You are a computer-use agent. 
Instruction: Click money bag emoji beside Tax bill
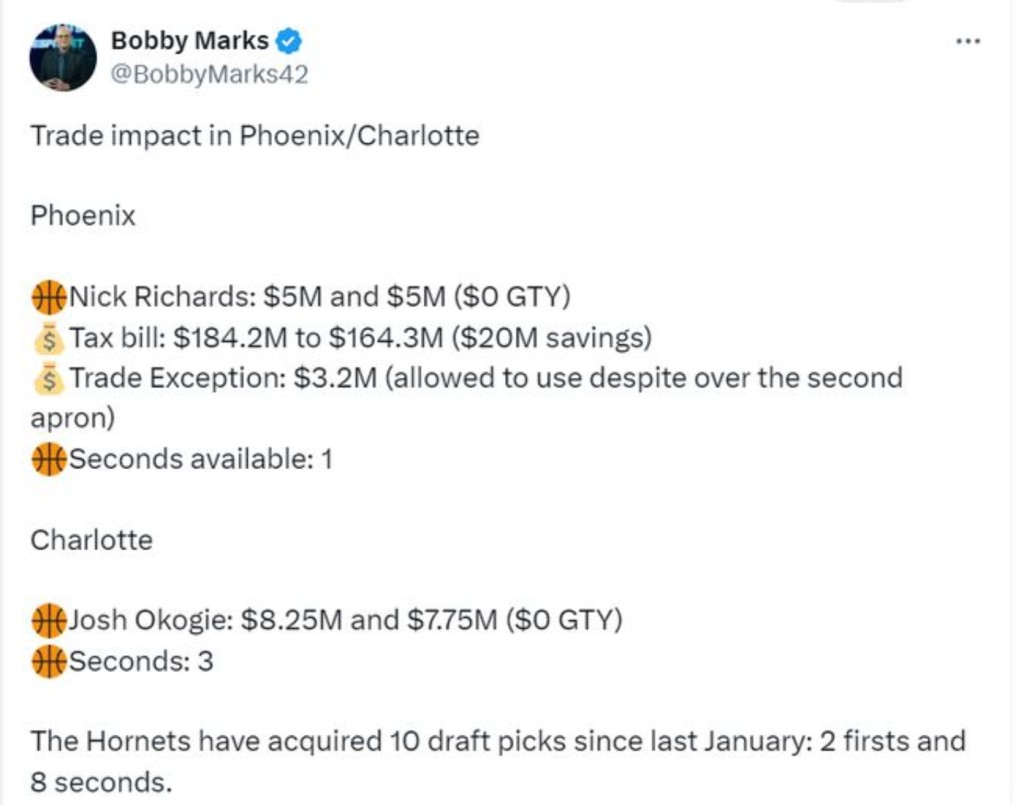pos(48,338)
